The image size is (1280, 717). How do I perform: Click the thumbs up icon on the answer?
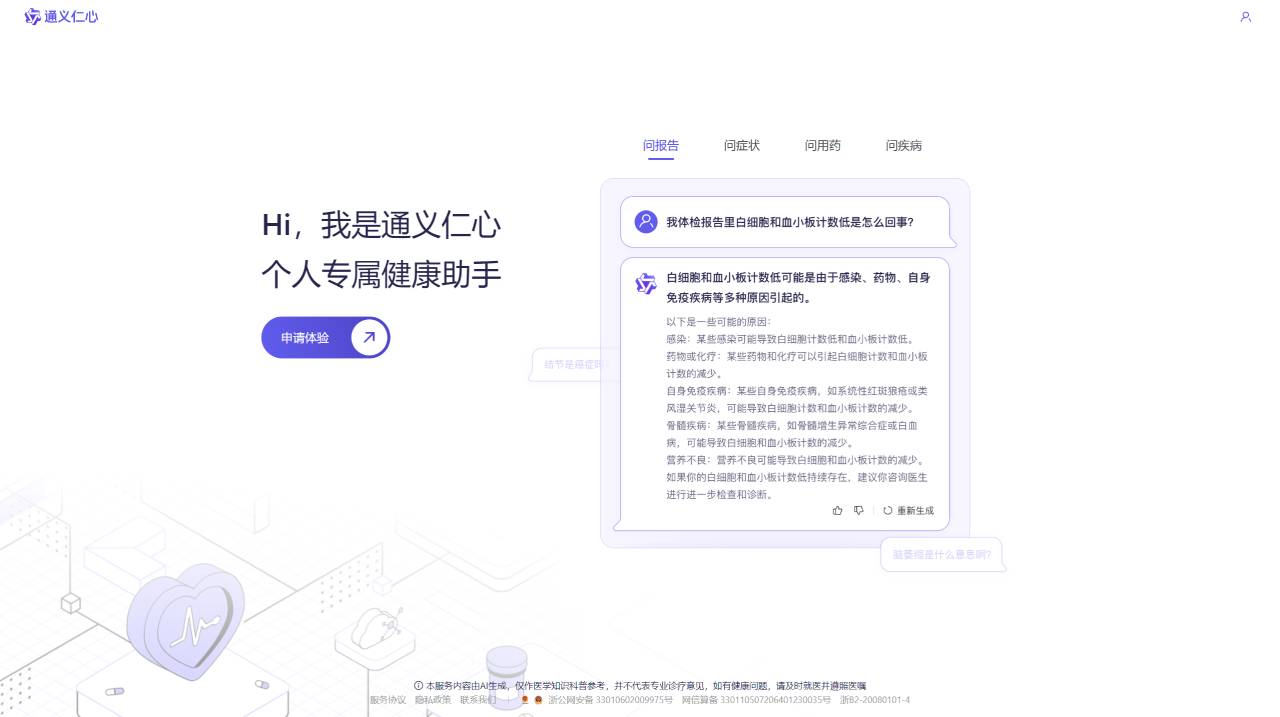(838, 510)
